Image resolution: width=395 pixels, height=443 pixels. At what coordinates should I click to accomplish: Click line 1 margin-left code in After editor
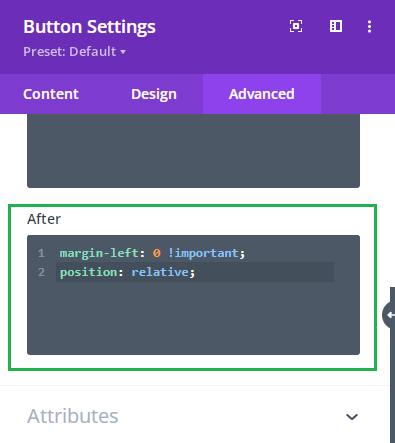[x=152, y=253]
